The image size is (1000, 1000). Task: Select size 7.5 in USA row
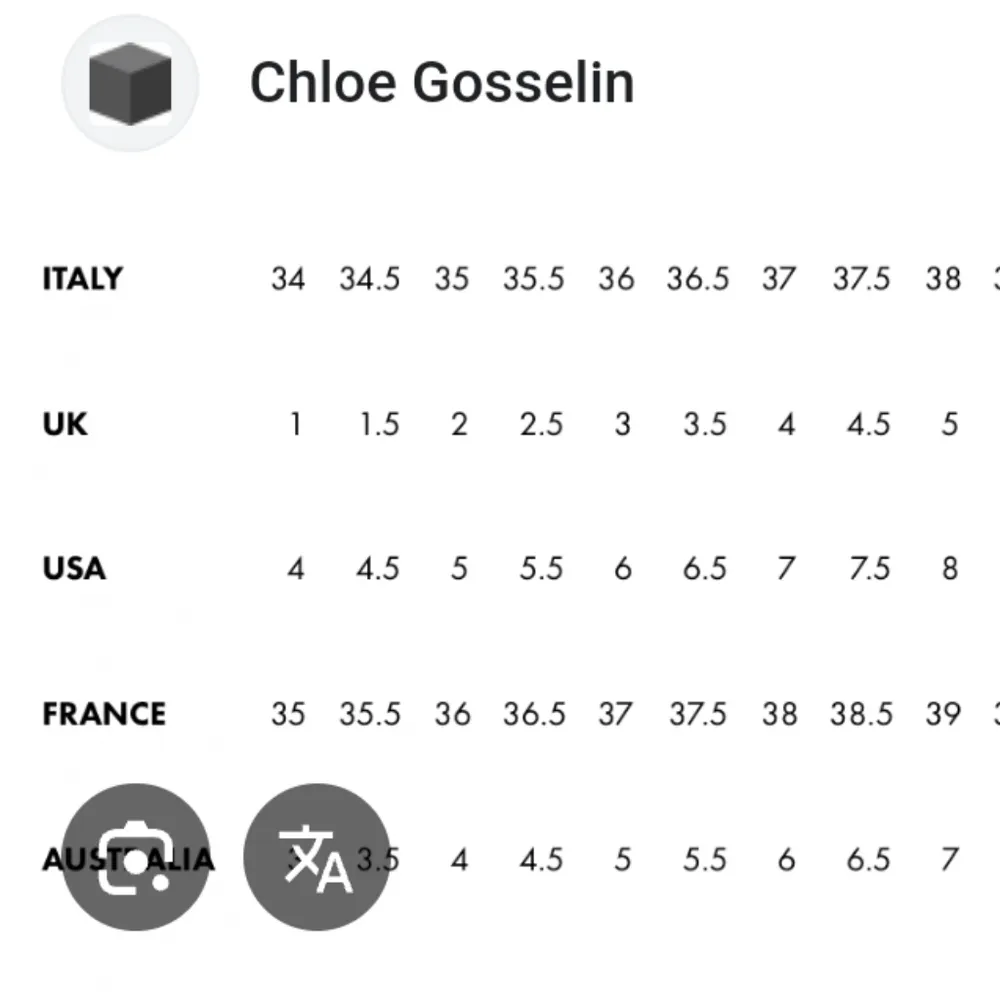coord(868,569)
